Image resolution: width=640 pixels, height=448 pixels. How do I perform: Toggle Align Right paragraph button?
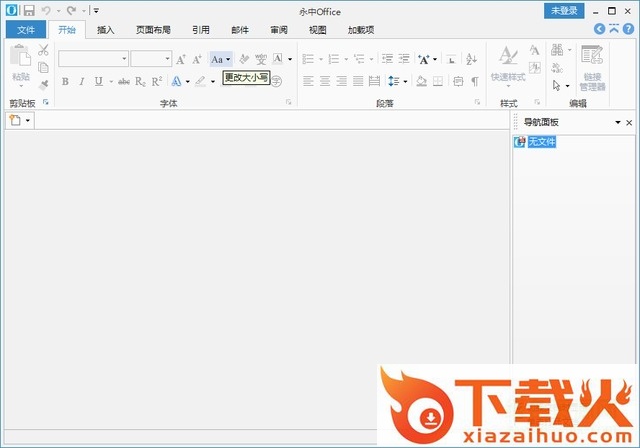coord(341,81)
